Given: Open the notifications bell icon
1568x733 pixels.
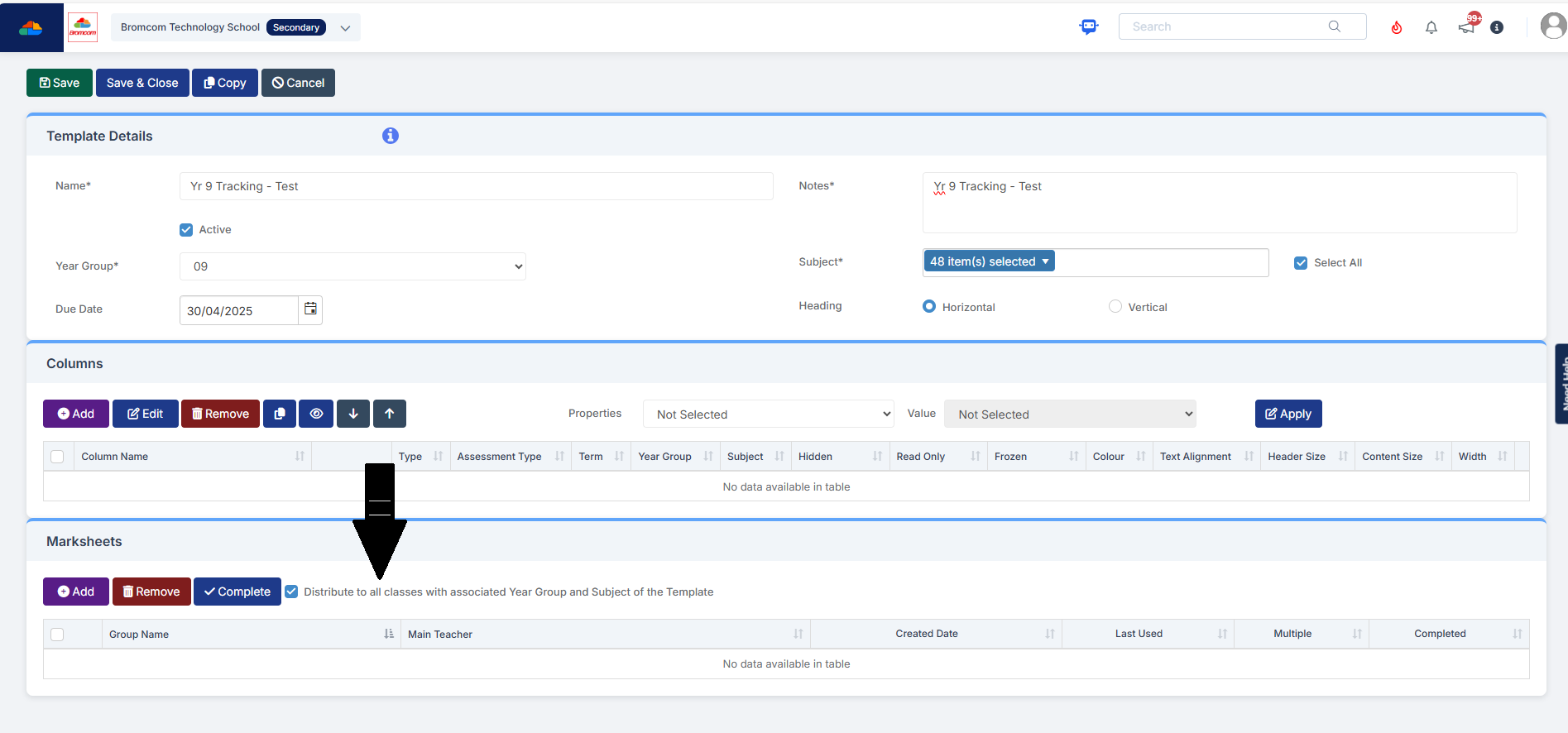Looking at the screenshot, I should [1431, 27].
